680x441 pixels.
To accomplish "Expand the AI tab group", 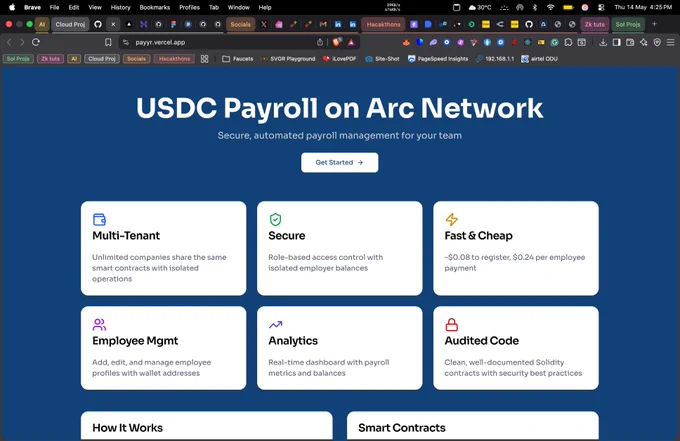I will (x=42, y=24).
